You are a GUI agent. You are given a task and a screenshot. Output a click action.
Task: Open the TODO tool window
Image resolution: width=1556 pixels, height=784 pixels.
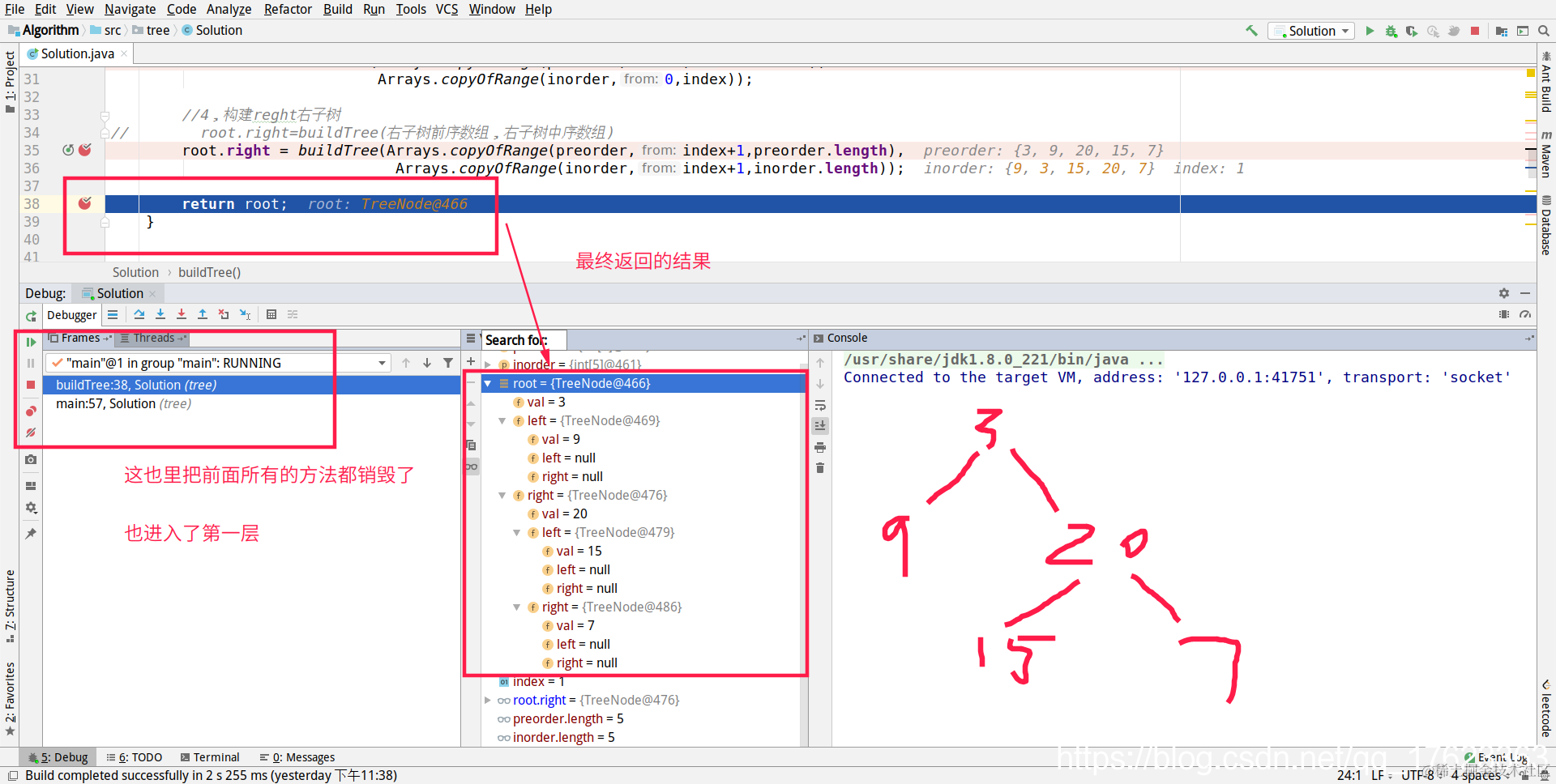point(135,757)
